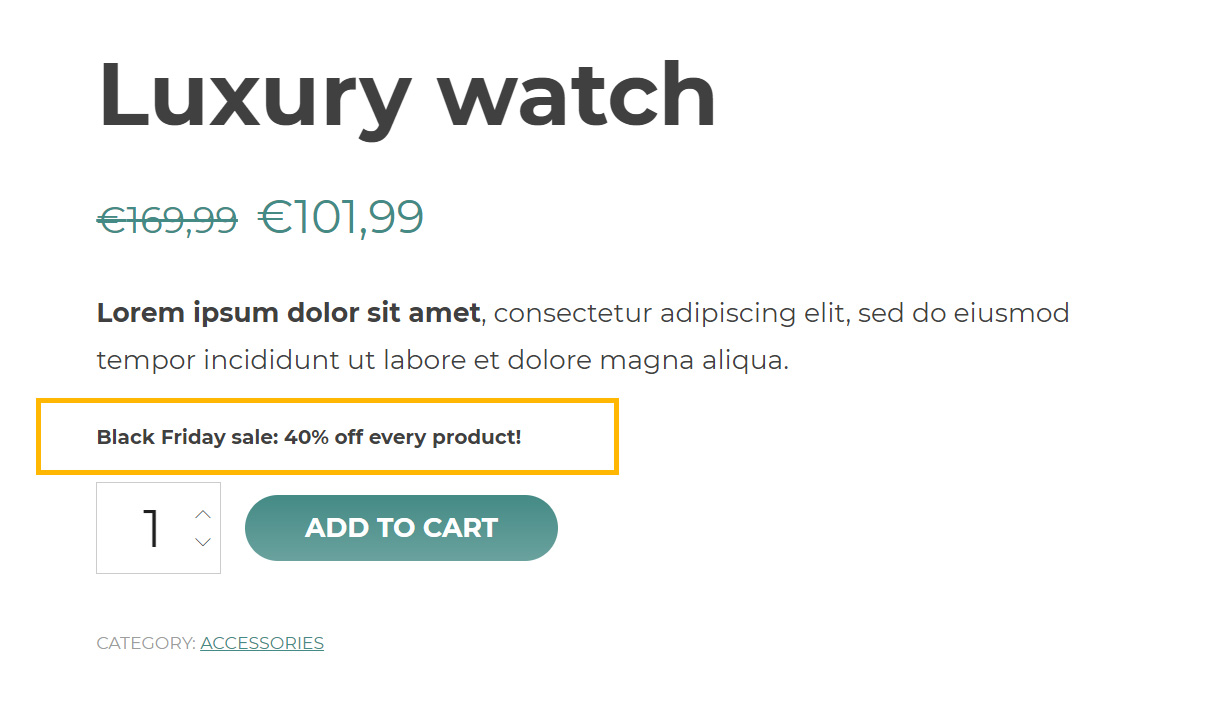This screenshot has width=1222, height=717.
Task: Click the €101,99 sale price
Action: click(341, 217)
